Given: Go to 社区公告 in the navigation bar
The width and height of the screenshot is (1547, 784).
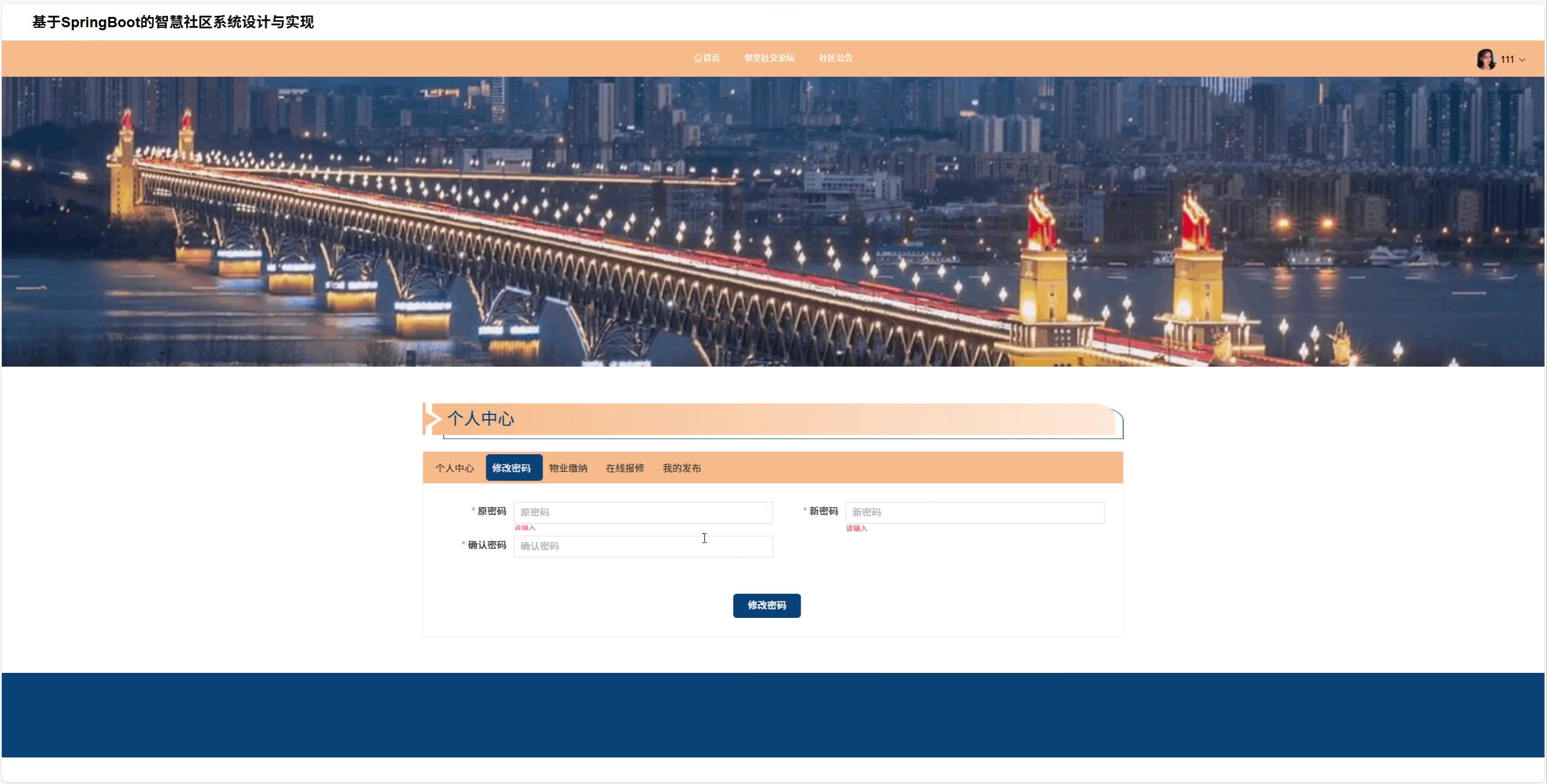Looking at the screenshot, I should (x=835, y=58).
